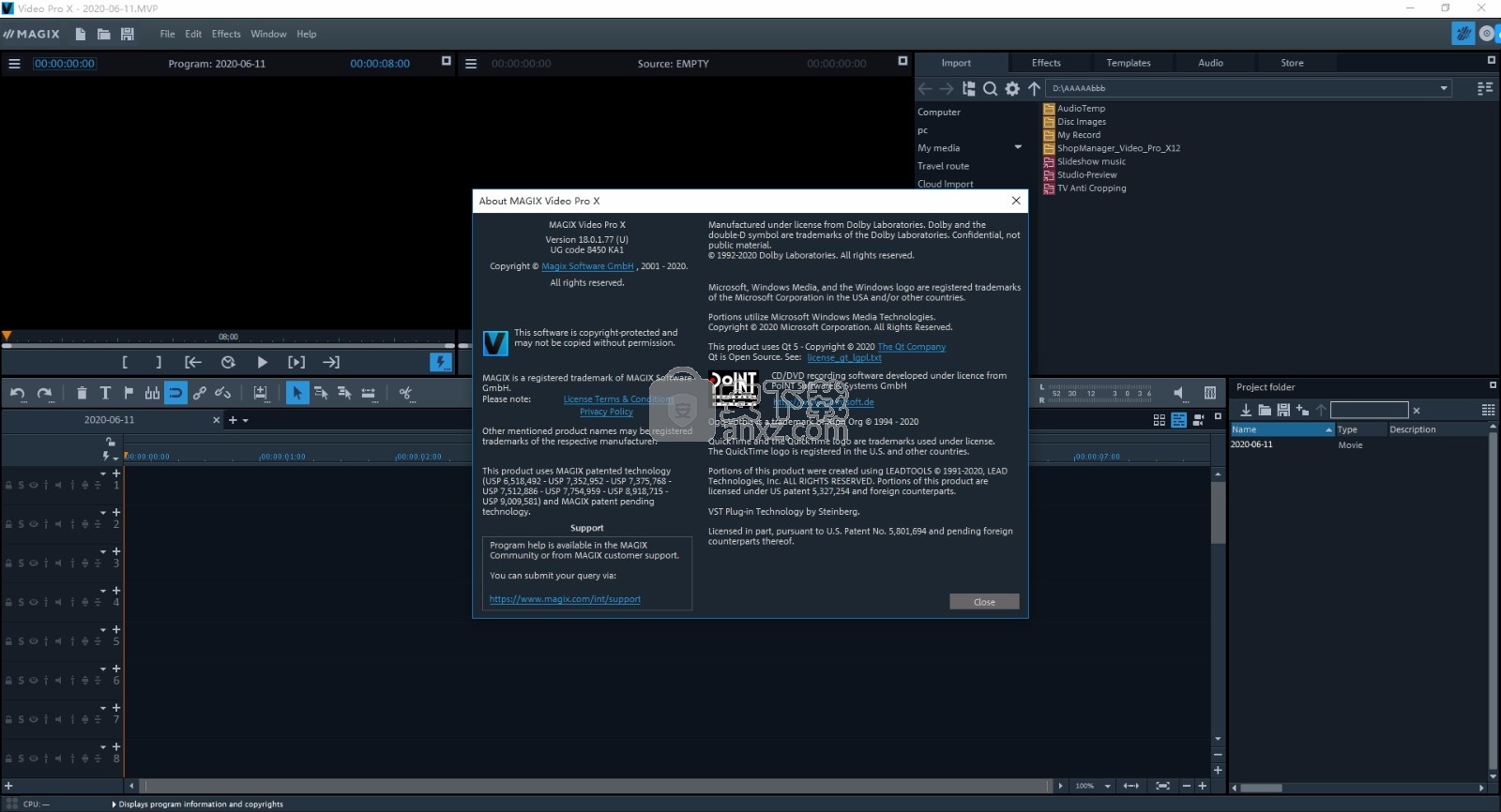Viewport: 1501px width, 812px height.
Task: Set a chapter marker with flag icon
Action: click(x=129, y=393)
